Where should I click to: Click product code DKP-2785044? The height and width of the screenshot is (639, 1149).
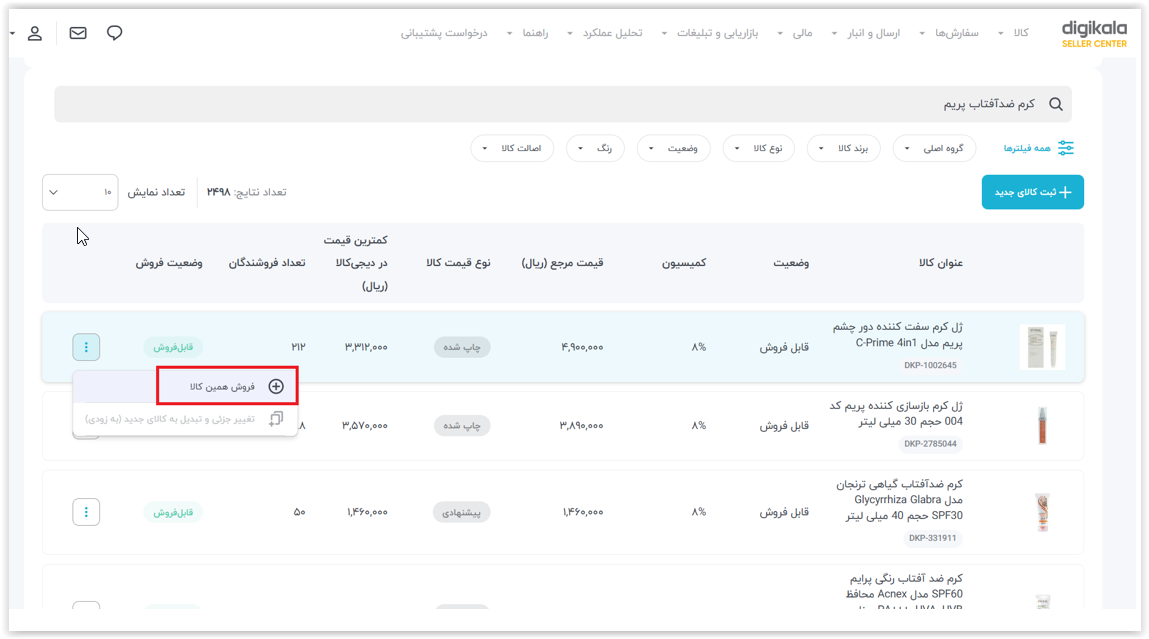(x=930, y=443)
